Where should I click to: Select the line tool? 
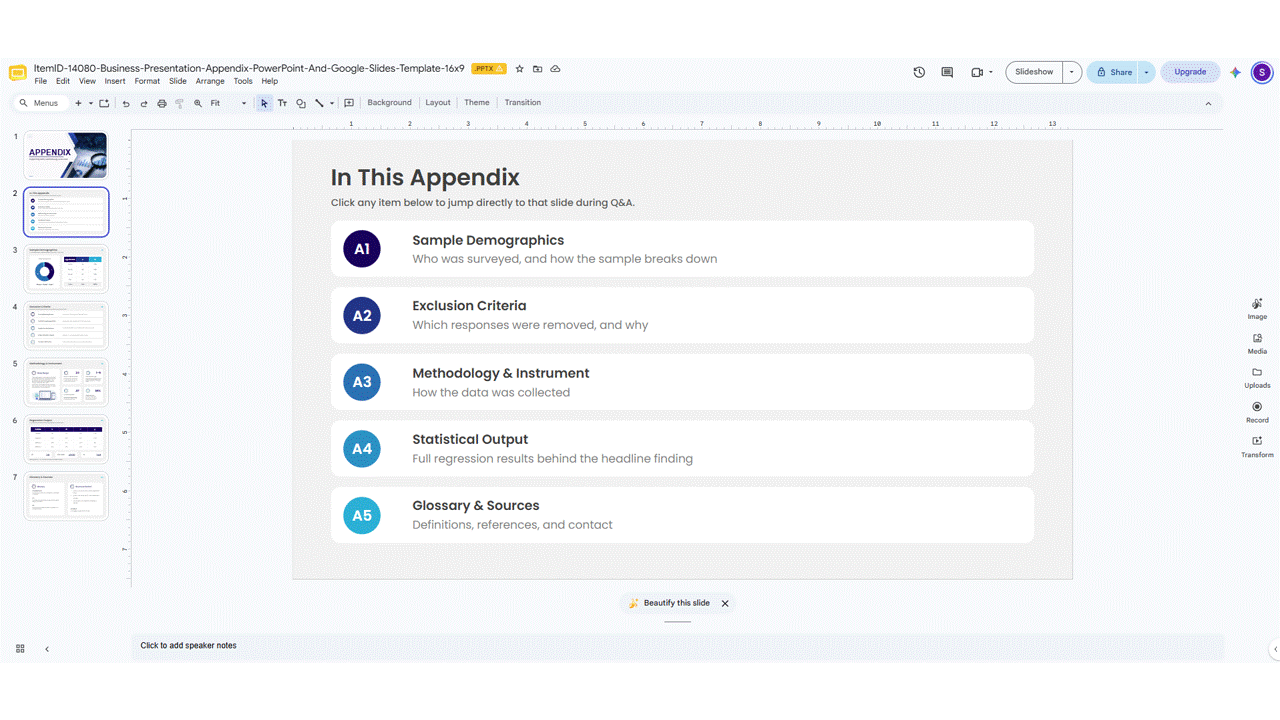coord(319,103)
